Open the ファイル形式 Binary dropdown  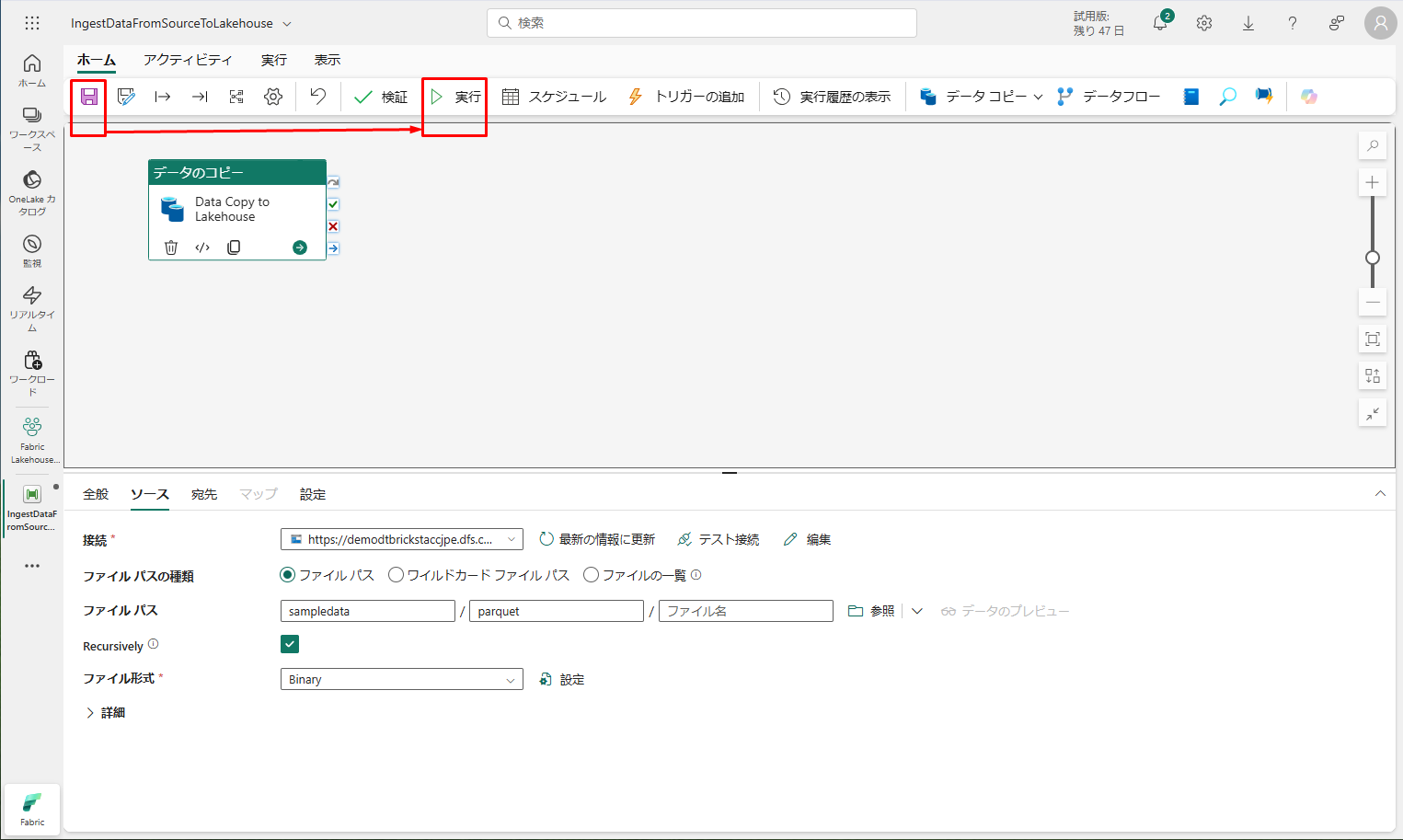402,680
